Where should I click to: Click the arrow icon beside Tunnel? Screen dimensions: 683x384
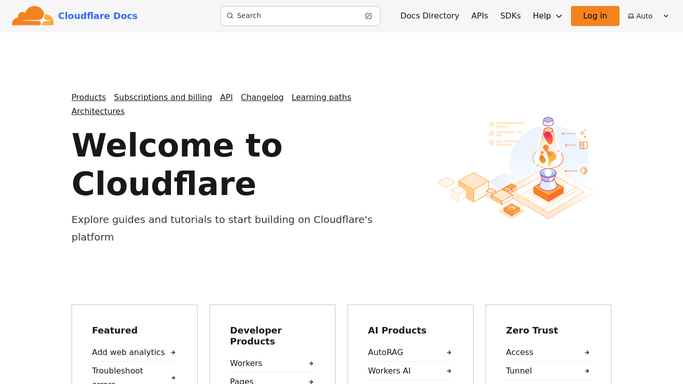click(587, 371)
